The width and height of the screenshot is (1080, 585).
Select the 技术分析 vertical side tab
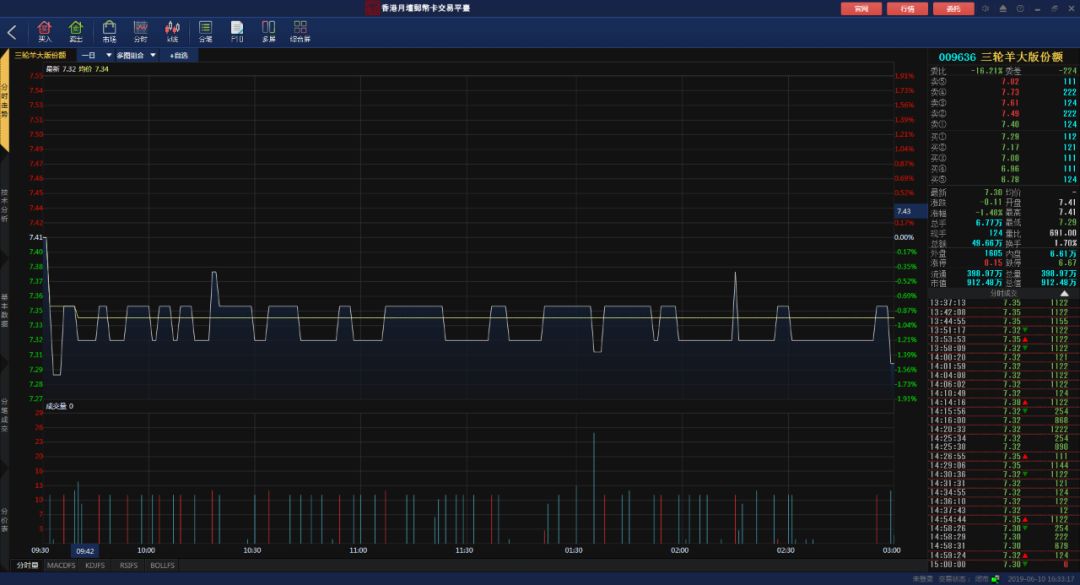pyautogui.click(x=4, y=205)
